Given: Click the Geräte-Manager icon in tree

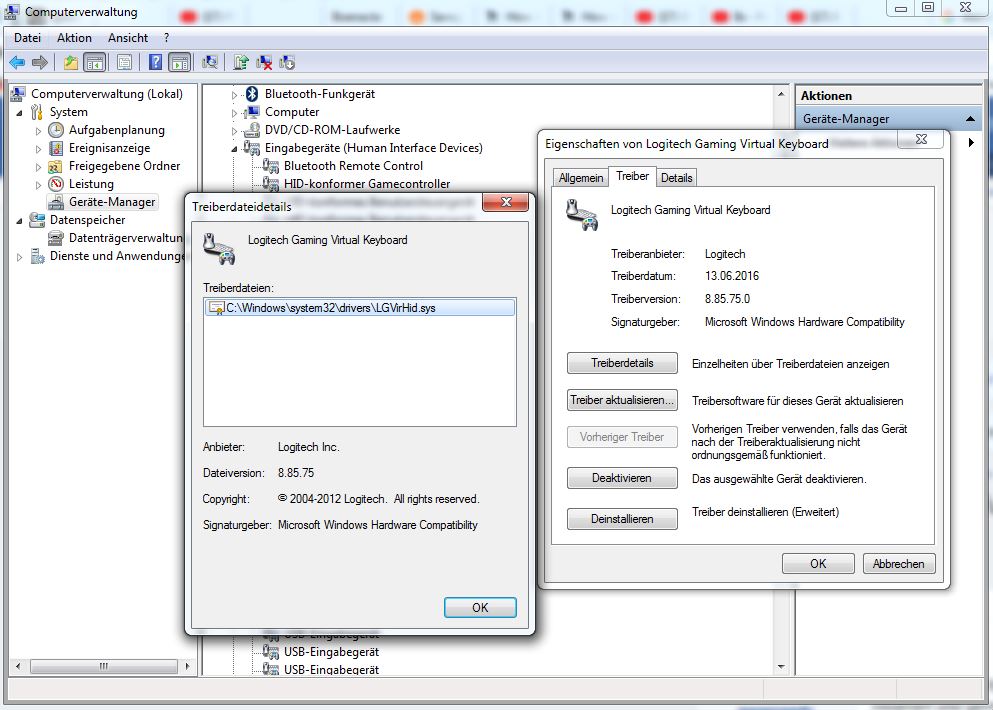Looking at the screenshot, I should pyautogui.click(x=56, y=202).
